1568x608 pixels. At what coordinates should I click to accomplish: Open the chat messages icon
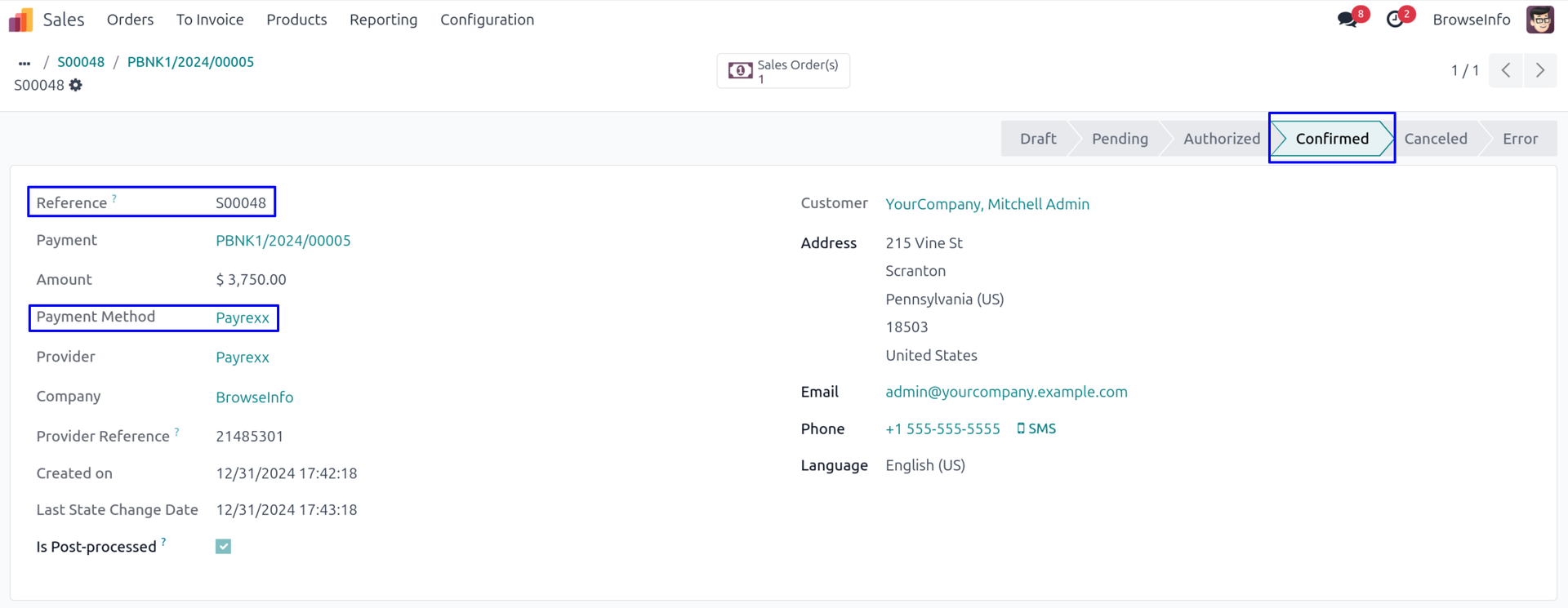tap(1347, 20)
